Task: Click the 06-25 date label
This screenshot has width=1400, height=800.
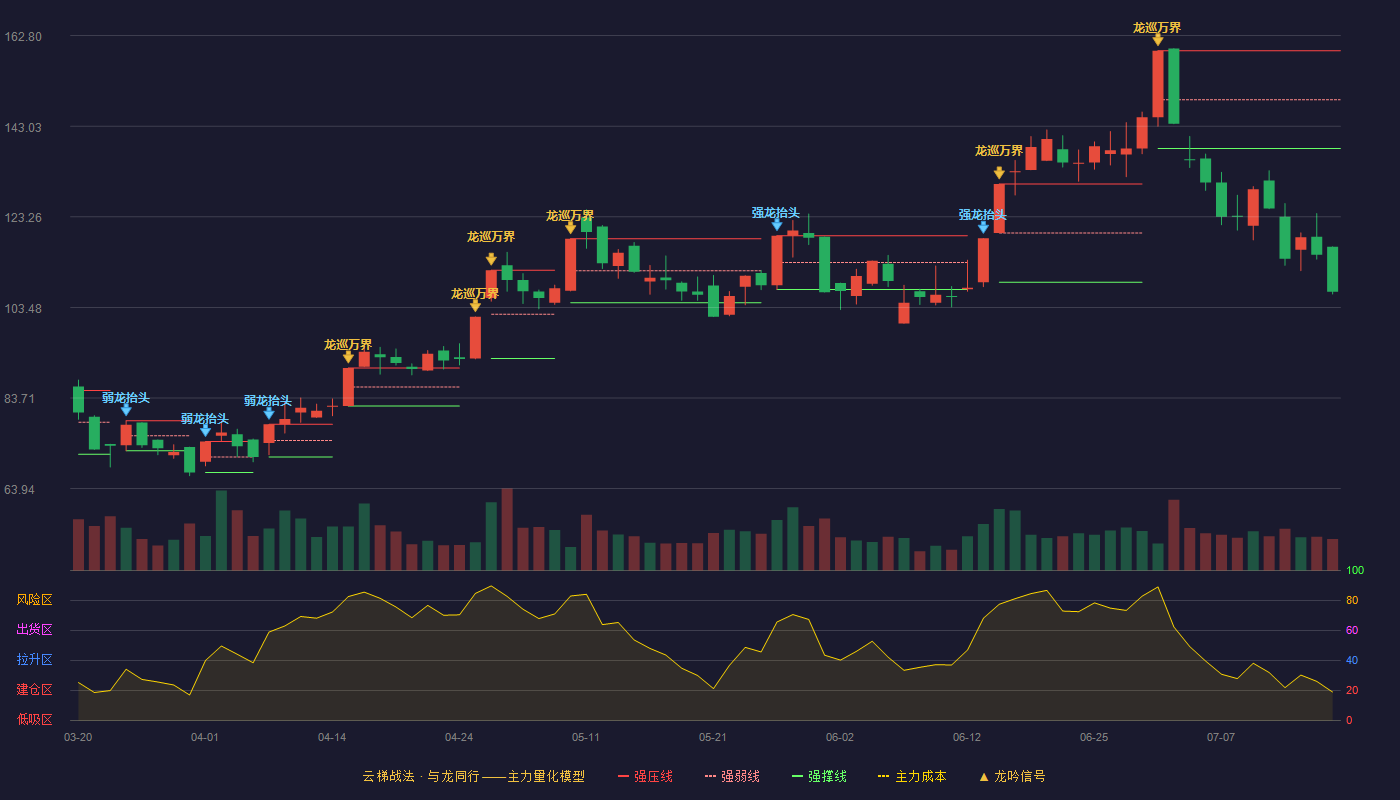Action: 1094,737
